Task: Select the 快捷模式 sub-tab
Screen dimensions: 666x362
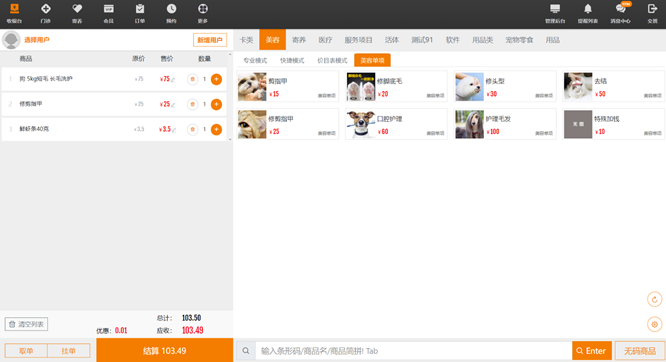Action: (292, 60)
